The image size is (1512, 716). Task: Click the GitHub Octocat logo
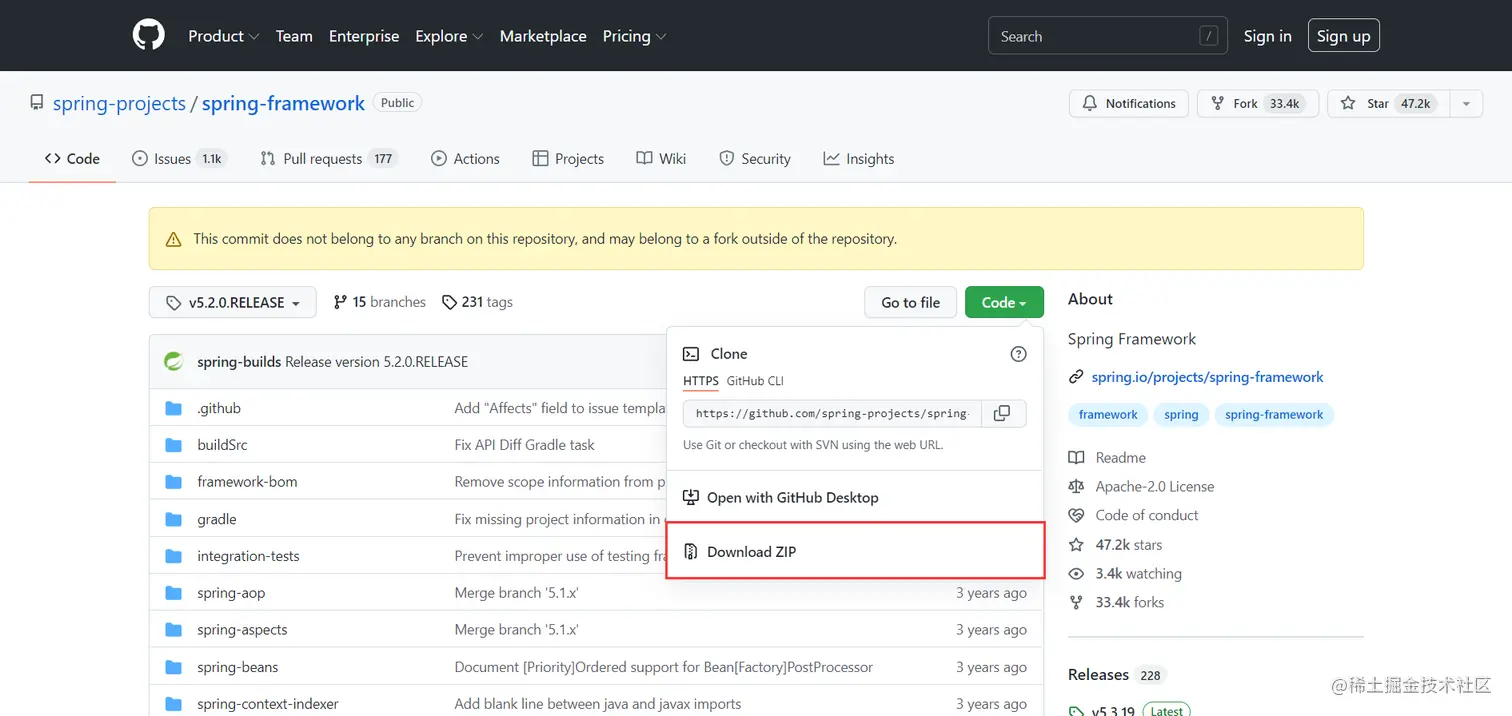point(148,35)
